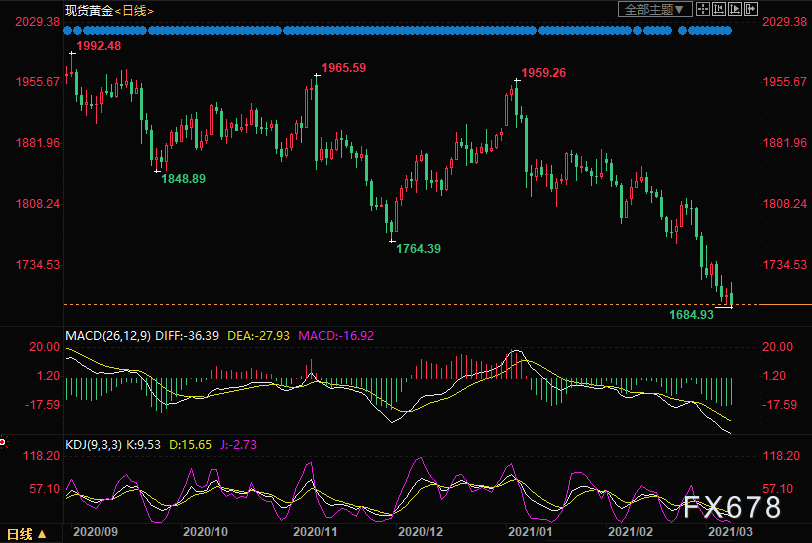Click the MACD left axis 20.00 label

pos(45,347)
